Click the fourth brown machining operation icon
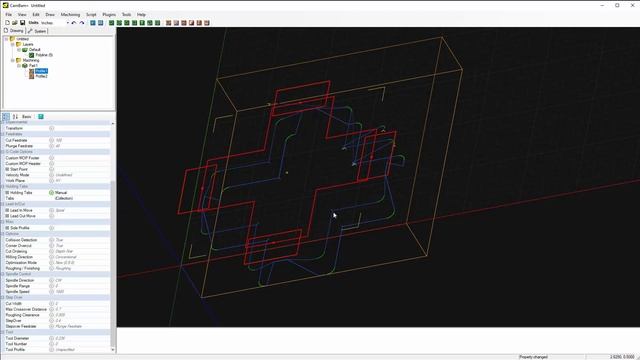Viewport: 640px width, 360px height. 191,23
